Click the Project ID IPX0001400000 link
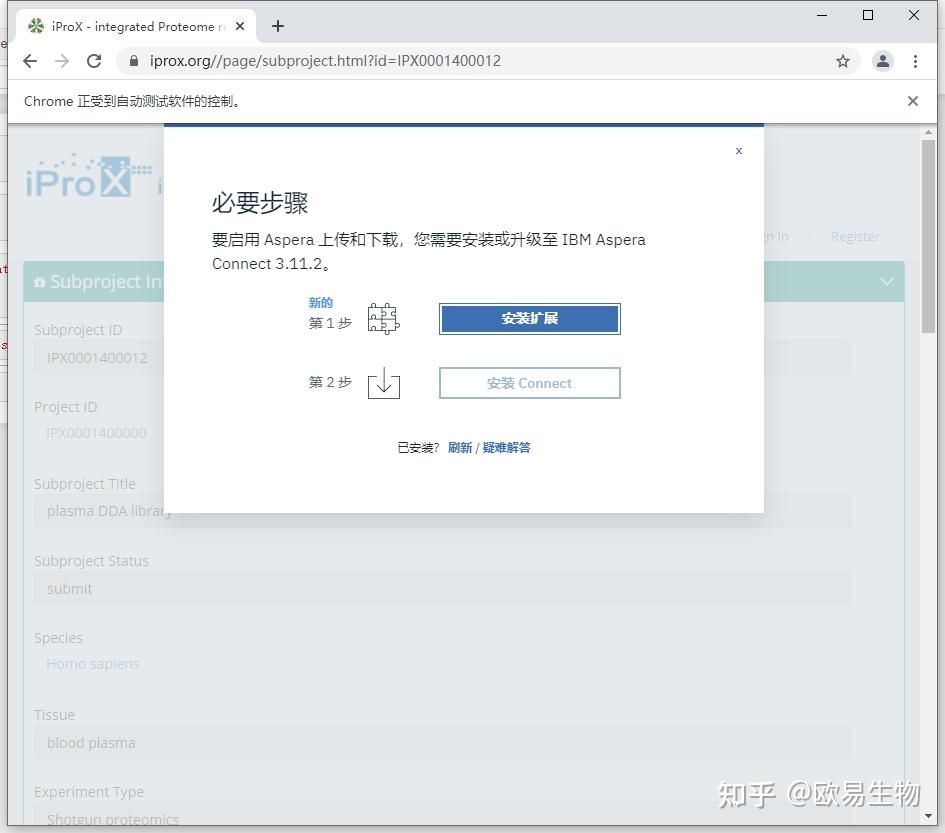Screen dimensions: 945x833 96,433
